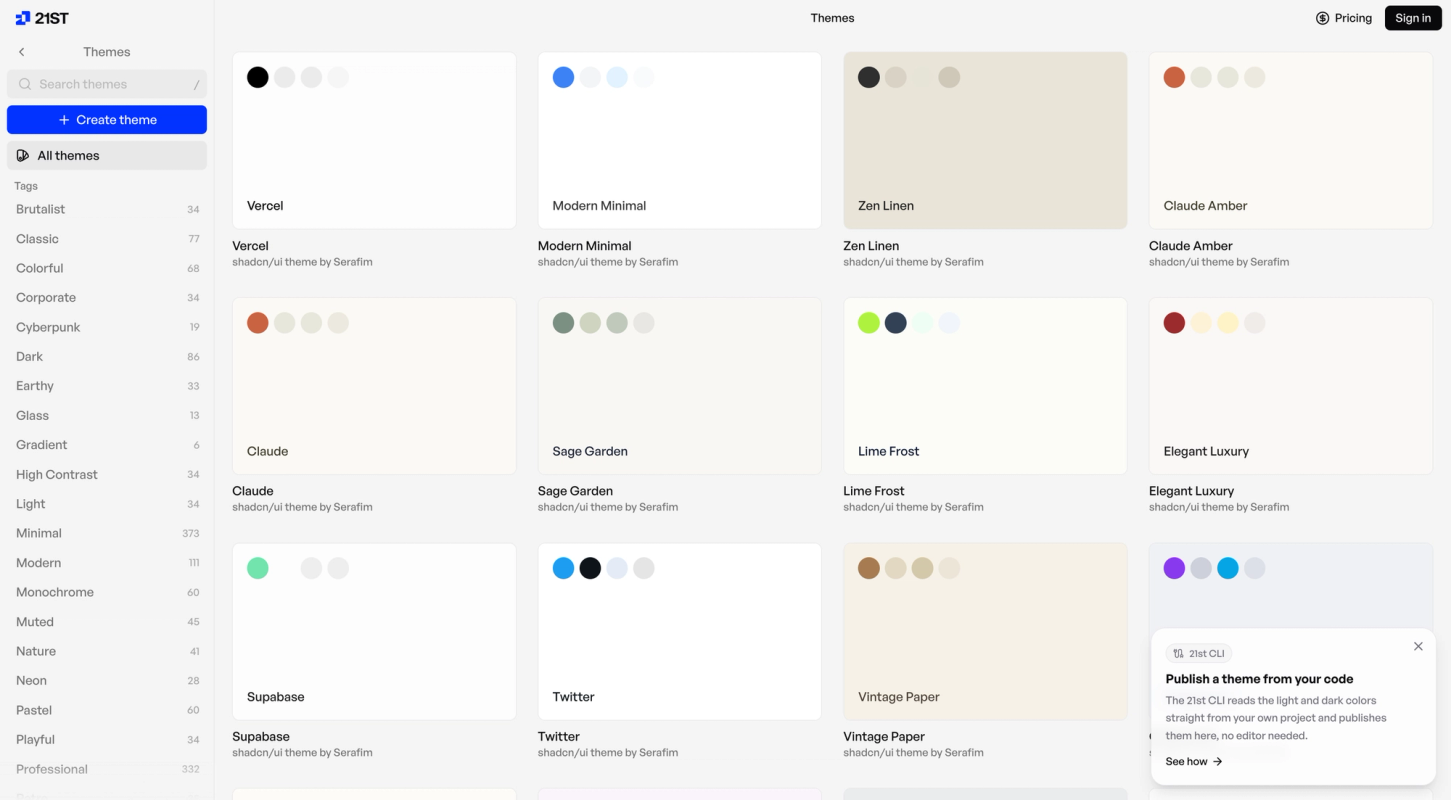Screen dimensions: 1451x800
Task: Filter by the Cyberpunk tag
Action: pyautogui.click(x=107, y=327)
